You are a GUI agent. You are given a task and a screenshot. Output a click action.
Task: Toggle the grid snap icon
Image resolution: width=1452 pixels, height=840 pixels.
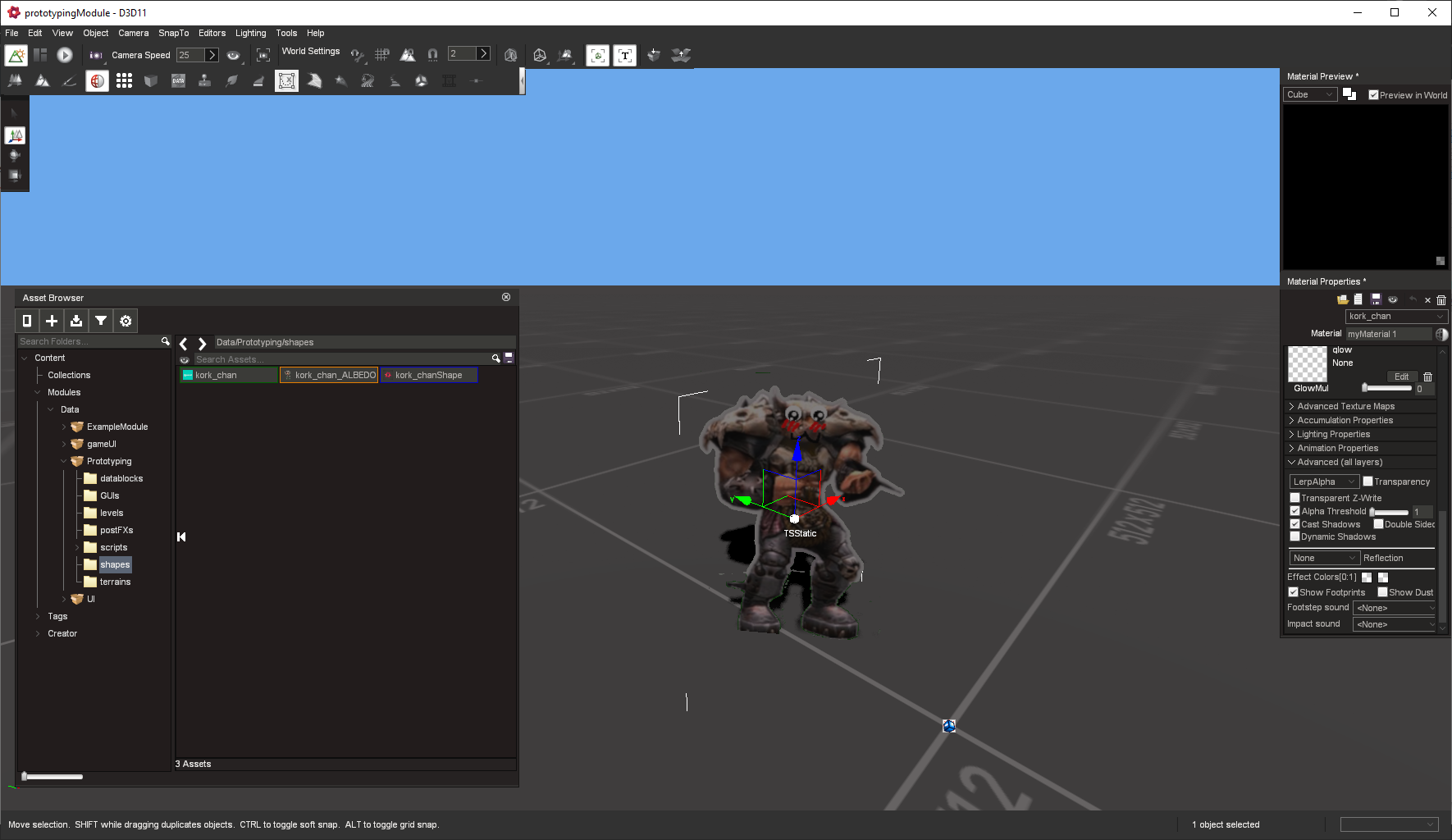[382, 55]
